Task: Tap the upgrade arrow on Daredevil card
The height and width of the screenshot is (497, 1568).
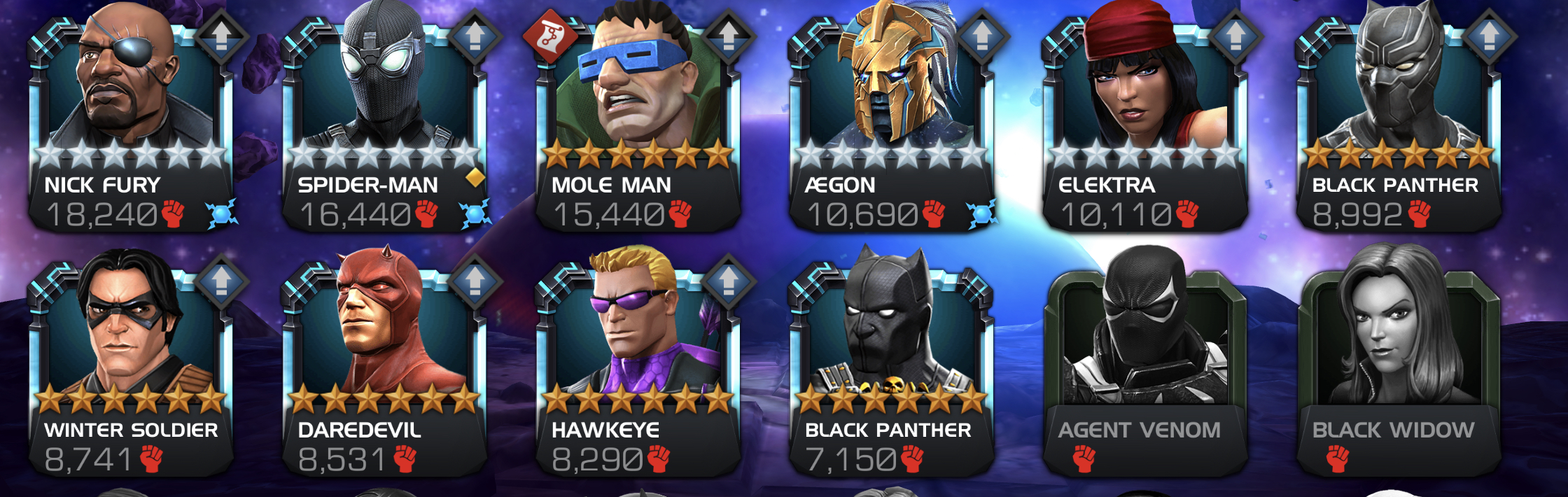Action: click(475, 281)
